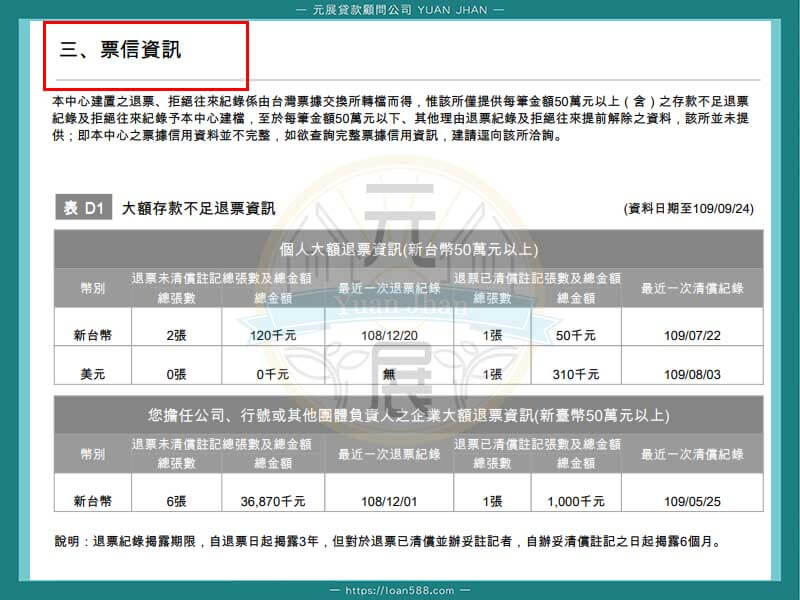Click the 個人大額退票資訊 table header
This screenshot has width=800, height=600.
[409, 249]
